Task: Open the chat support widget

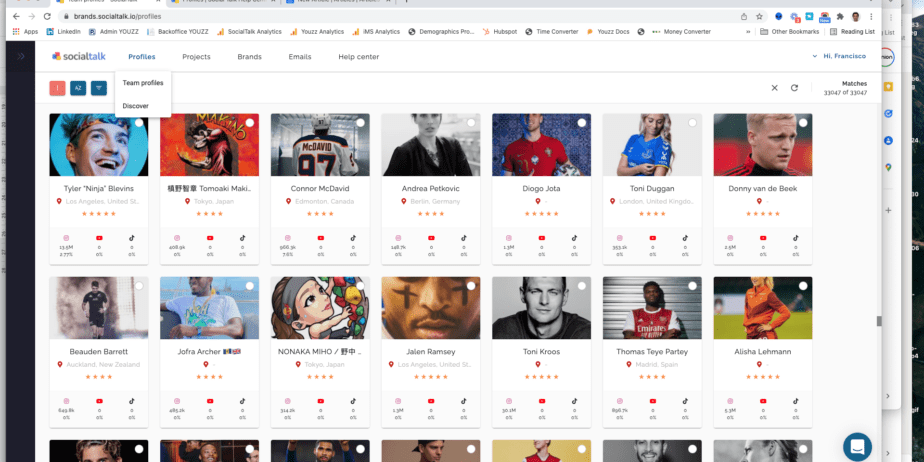Action: [x=857, y=446]
